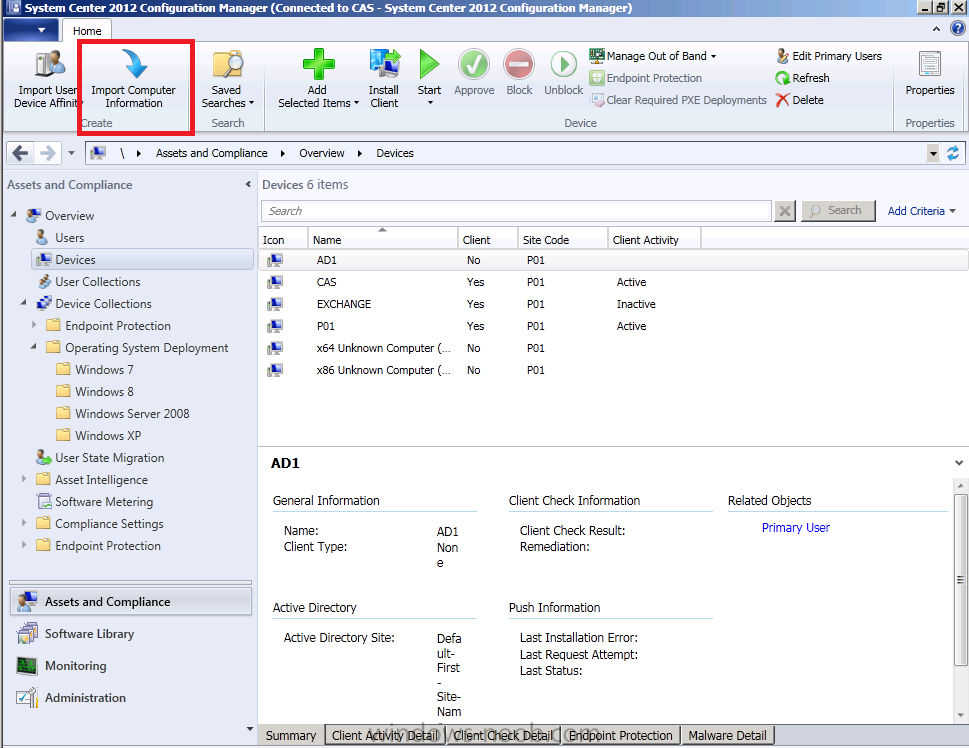Click Devices in breadcrumb path

[x=395, y=153]
